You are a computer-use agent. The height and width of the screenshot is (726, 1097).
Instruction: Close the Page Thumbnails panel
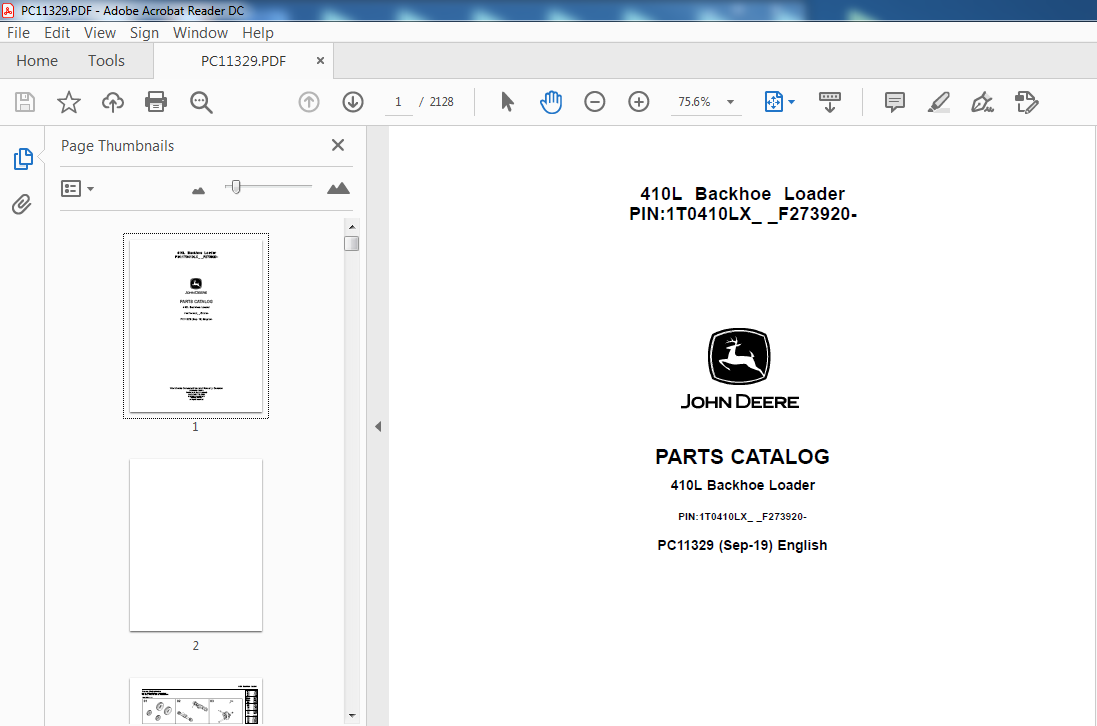338,145
